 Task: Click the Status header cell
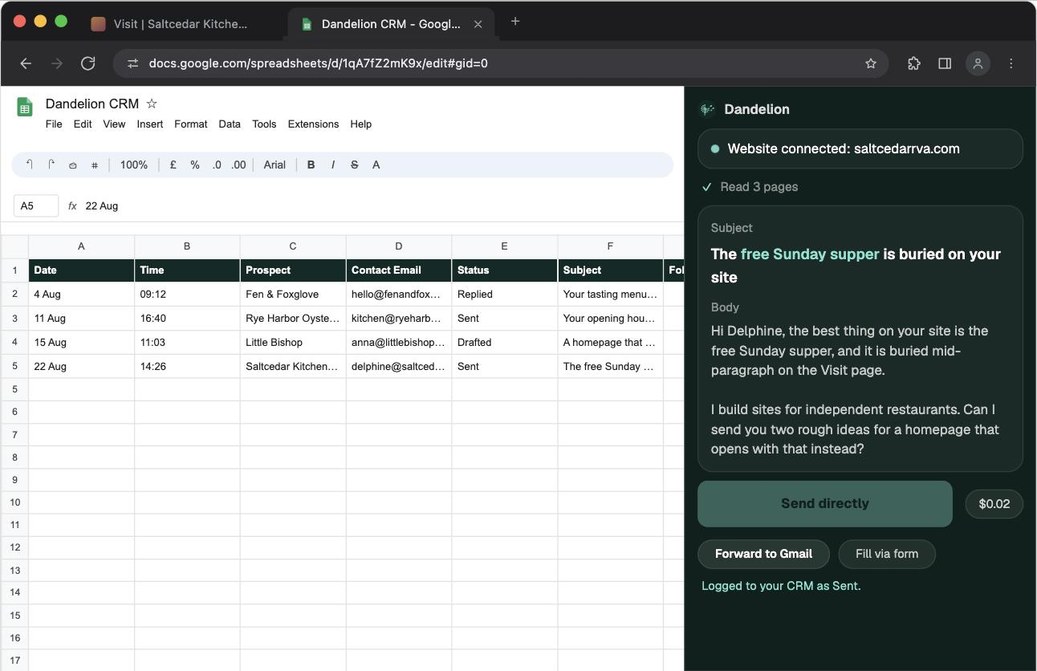505,270
